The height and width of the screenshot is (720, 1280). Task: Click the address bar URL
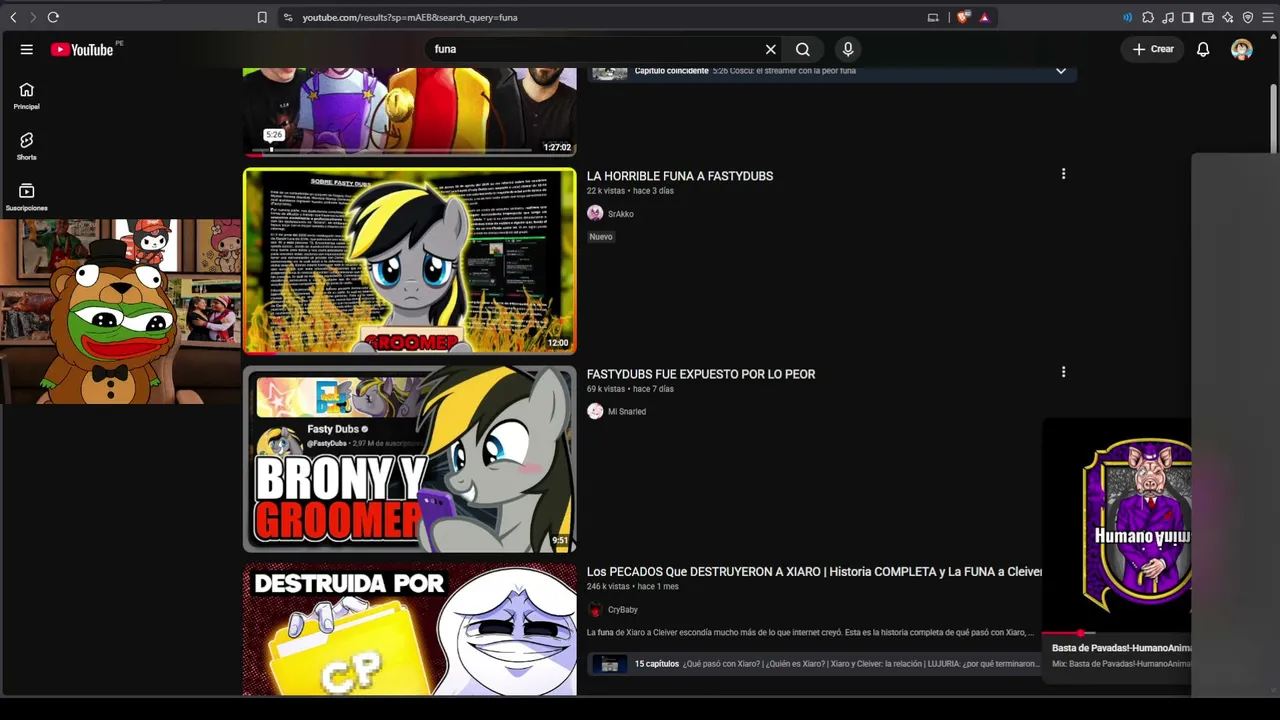[410, 17]
